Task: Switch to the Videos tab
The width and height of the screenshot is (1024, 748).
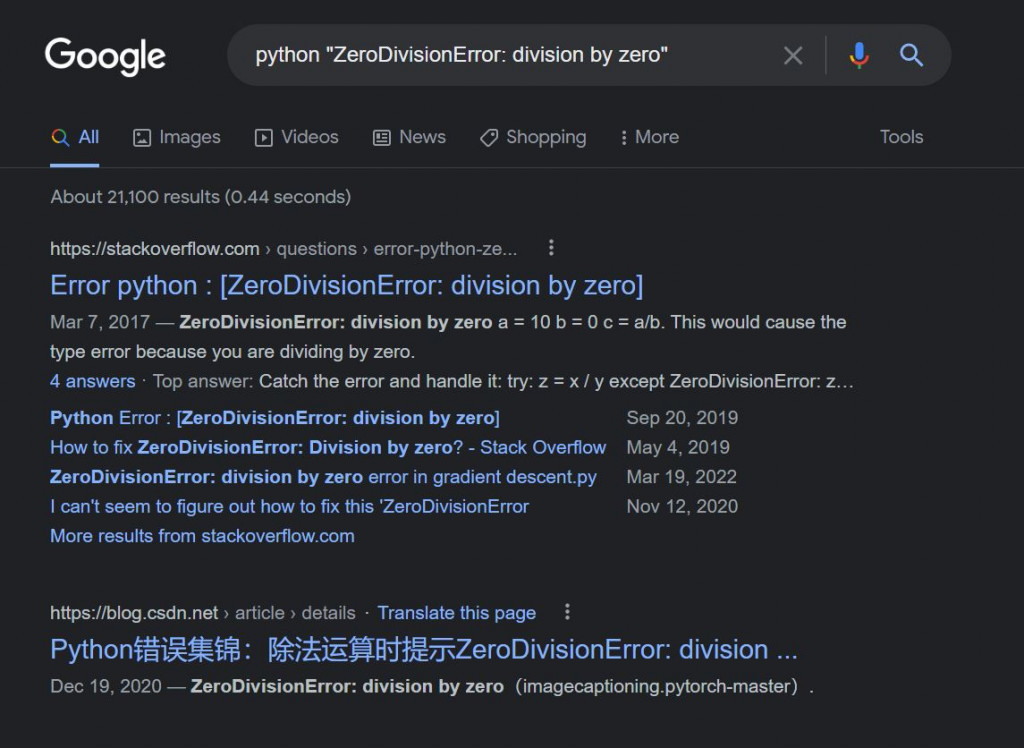Action: (x=296, y=137)
